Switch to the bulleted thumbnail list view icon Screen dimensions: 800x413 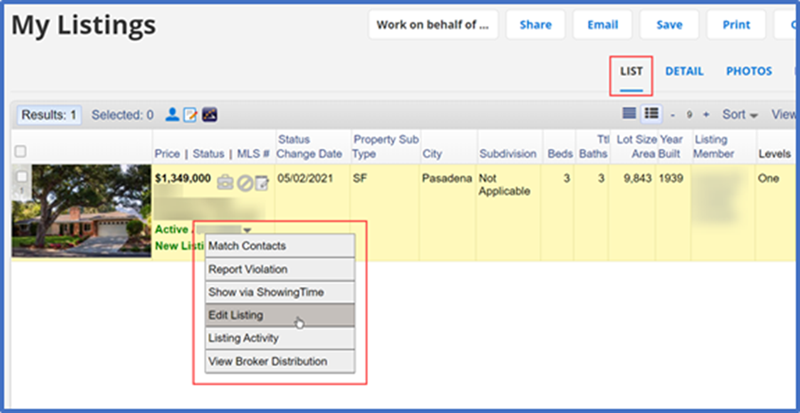pos(651,114)
